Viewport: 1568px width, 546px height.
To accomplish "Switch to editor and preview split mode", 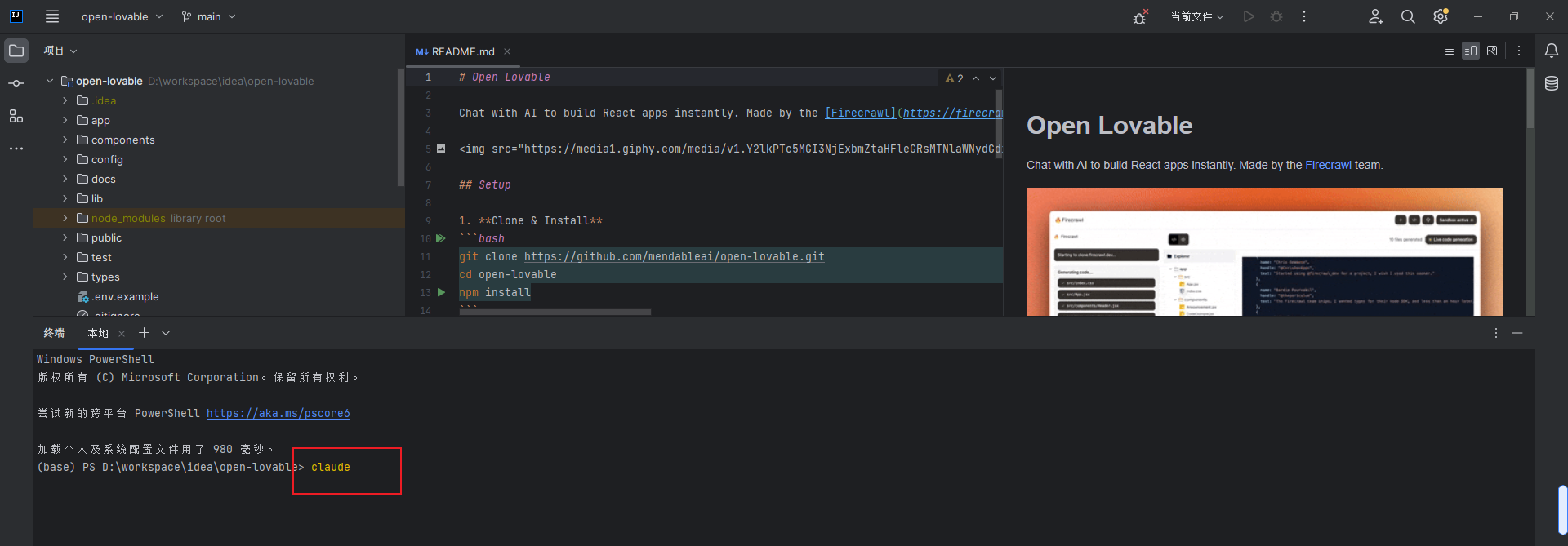I will tap(1471, 51).
